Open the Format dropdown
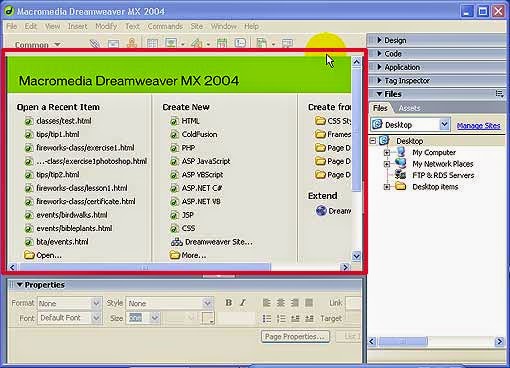Screen dimensions: 510x368 [x=96, y=303]
